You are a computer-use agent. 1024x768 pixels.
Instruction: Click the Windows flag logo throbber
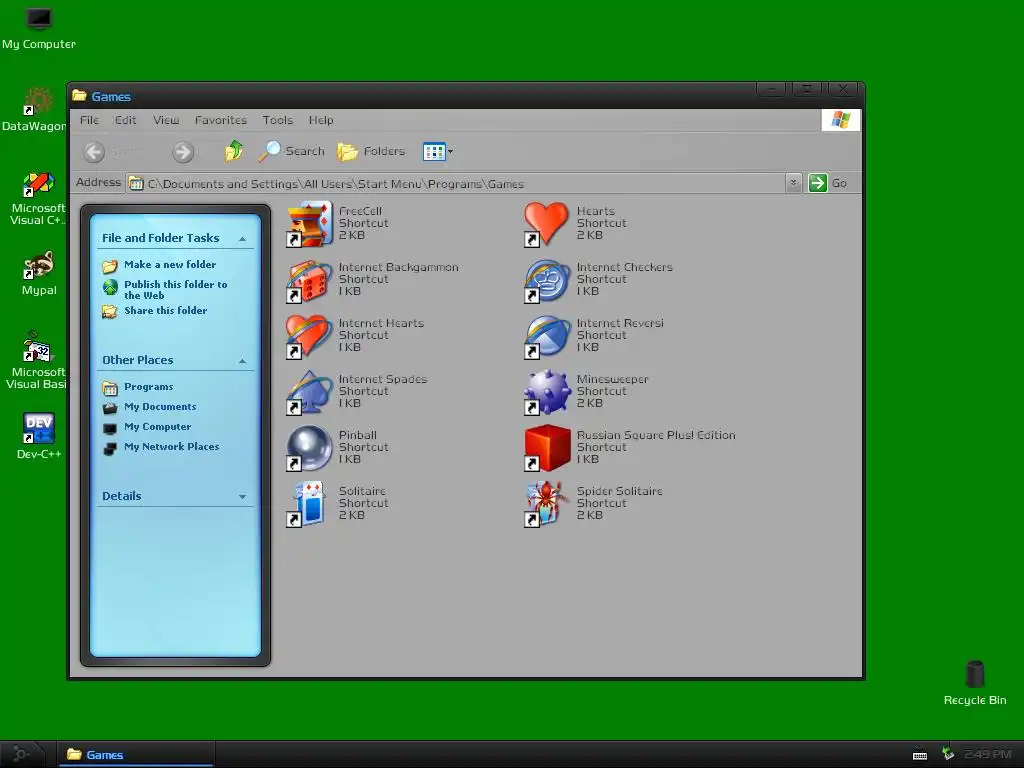pyautogui.click(x=840, y=120)
